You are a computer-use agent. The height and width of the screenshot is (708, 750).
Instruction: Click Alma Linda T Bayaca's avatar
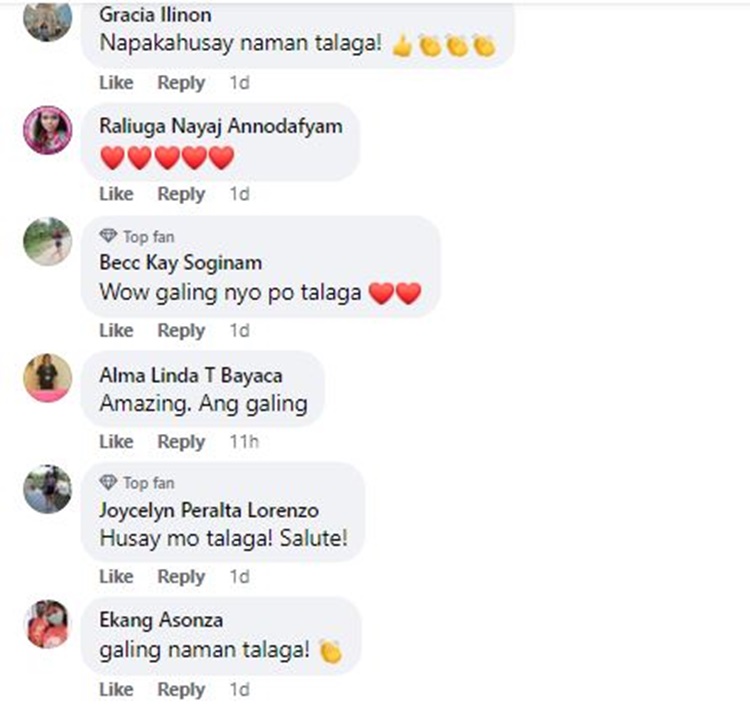48,377
